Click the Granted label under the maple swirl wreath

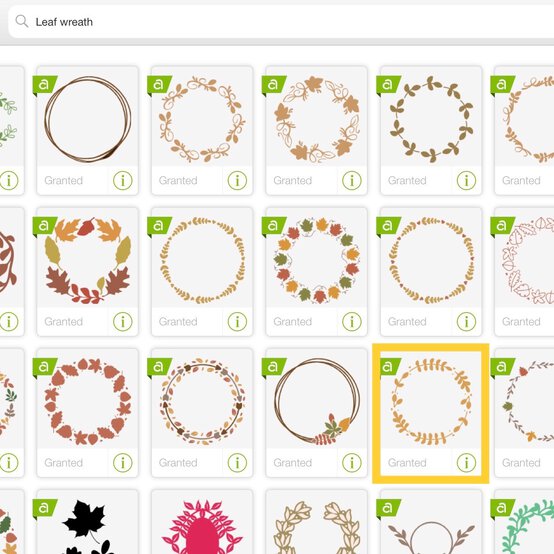(x=293, y=181)
